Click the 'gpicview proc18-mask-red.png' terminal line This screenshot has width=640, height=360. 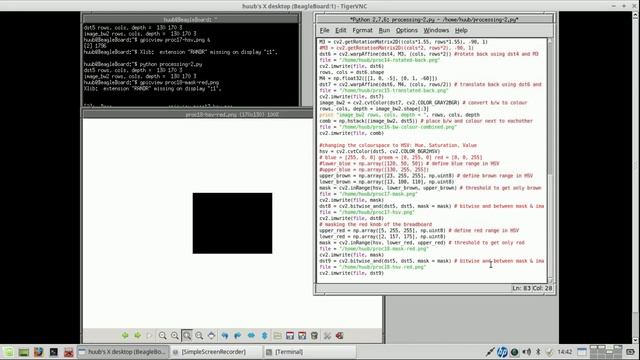click(151, 82)
